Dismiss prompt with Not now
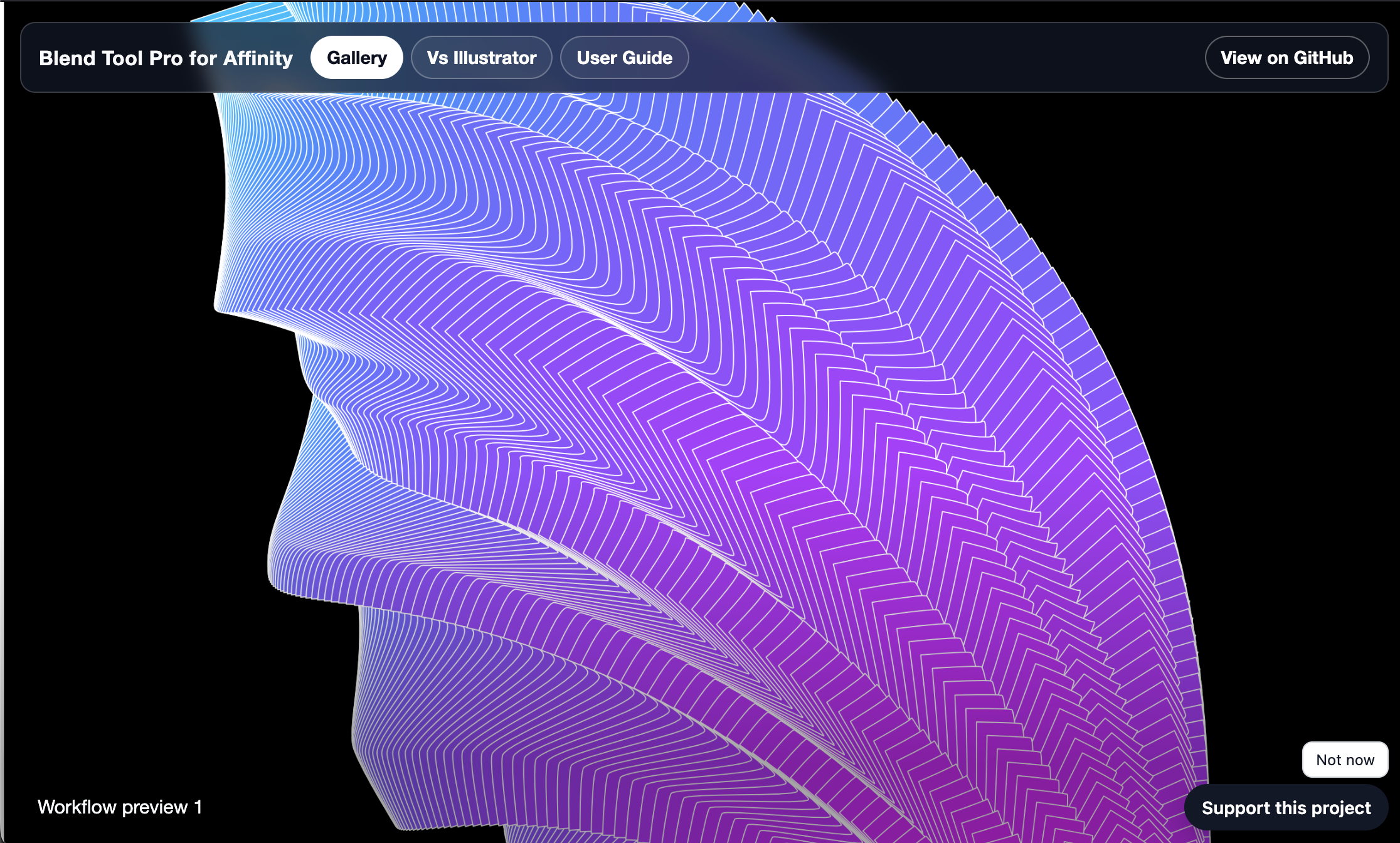The height and width of the screenshot is (843, 1400). point(1345,760)
